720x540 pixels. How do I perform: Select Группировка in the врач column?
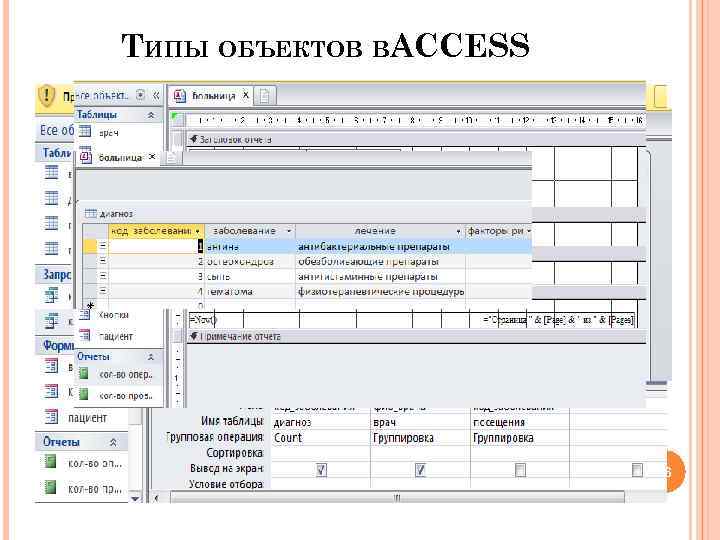[x=420, y=438]
